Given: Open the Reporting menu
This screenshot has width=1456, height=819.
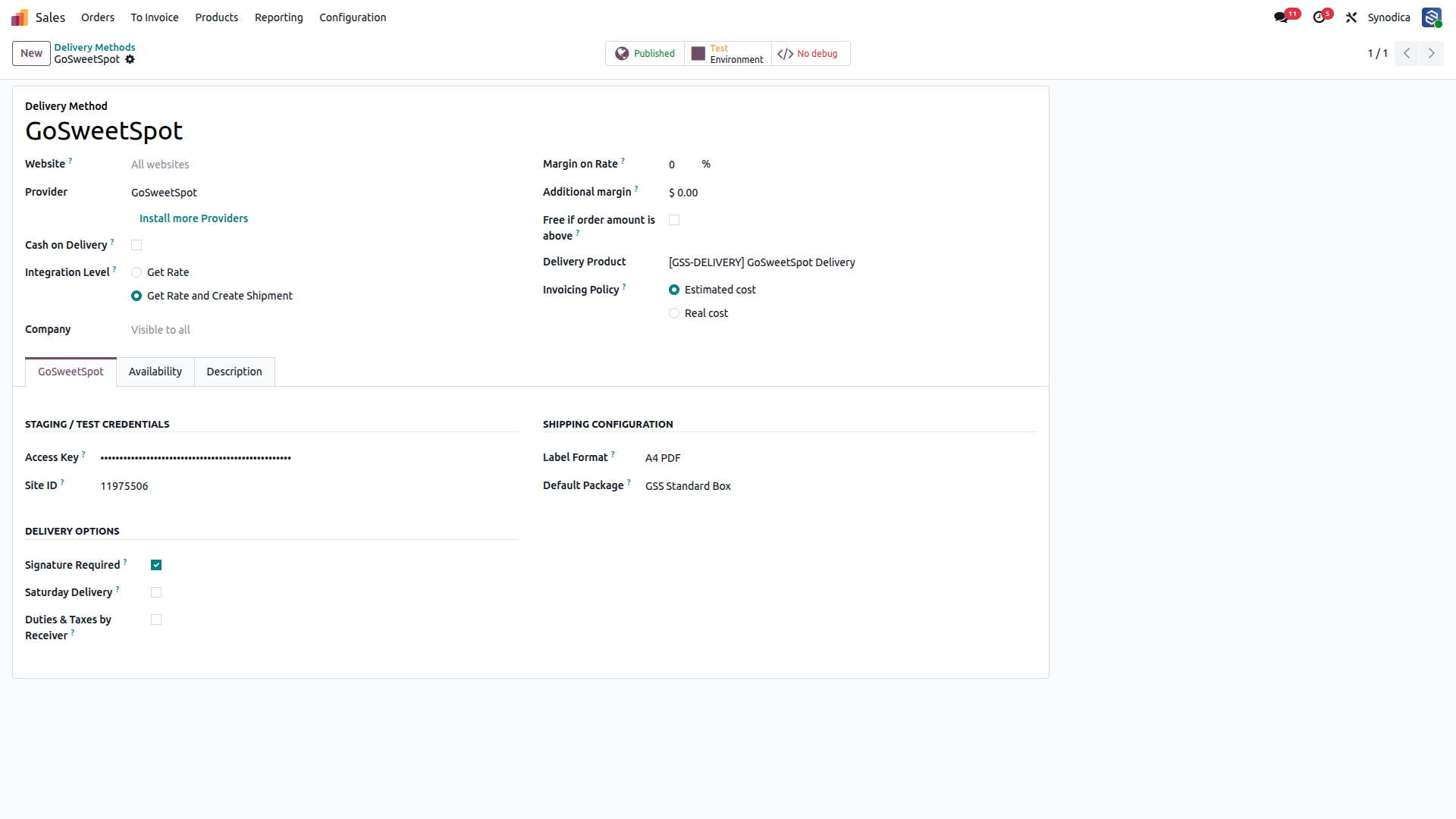Looking at the screenshot, I should coord(279,17).
